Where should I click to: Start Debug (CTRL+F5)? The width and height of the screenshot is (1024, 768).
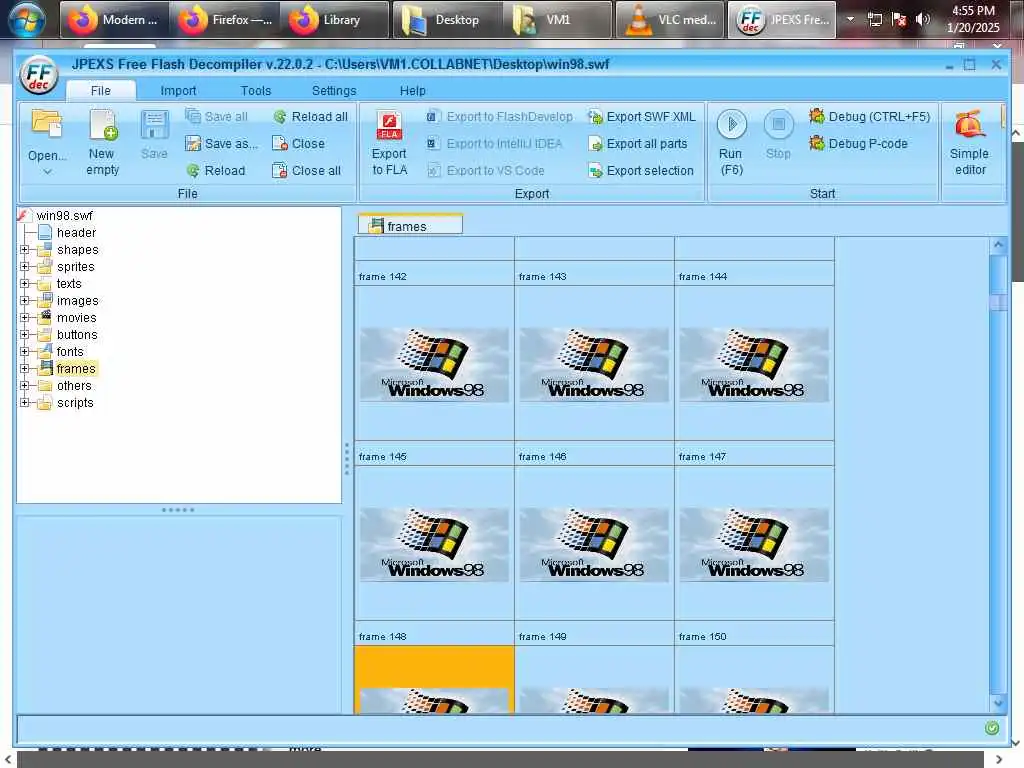click(869, 116)
